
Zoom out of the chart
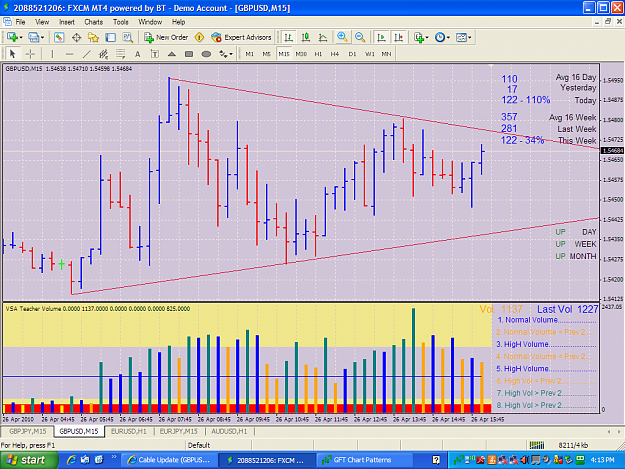coord(360,37)
